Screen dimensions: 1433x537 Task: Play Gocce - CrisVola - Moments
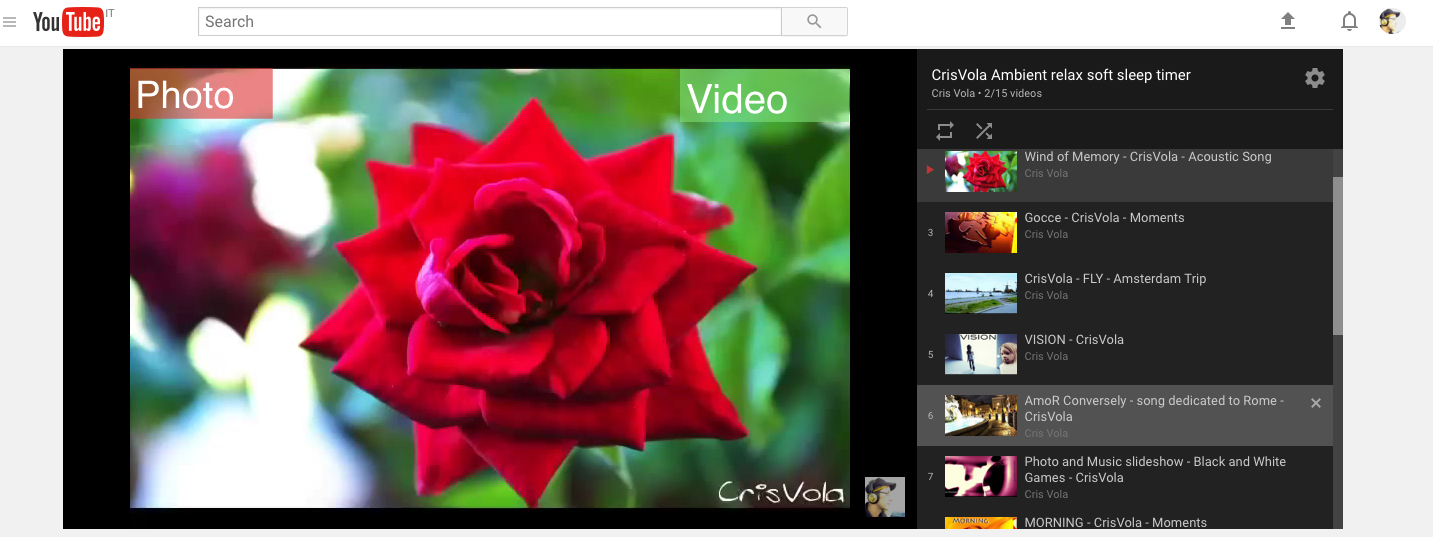click(x=1104, y=218)
